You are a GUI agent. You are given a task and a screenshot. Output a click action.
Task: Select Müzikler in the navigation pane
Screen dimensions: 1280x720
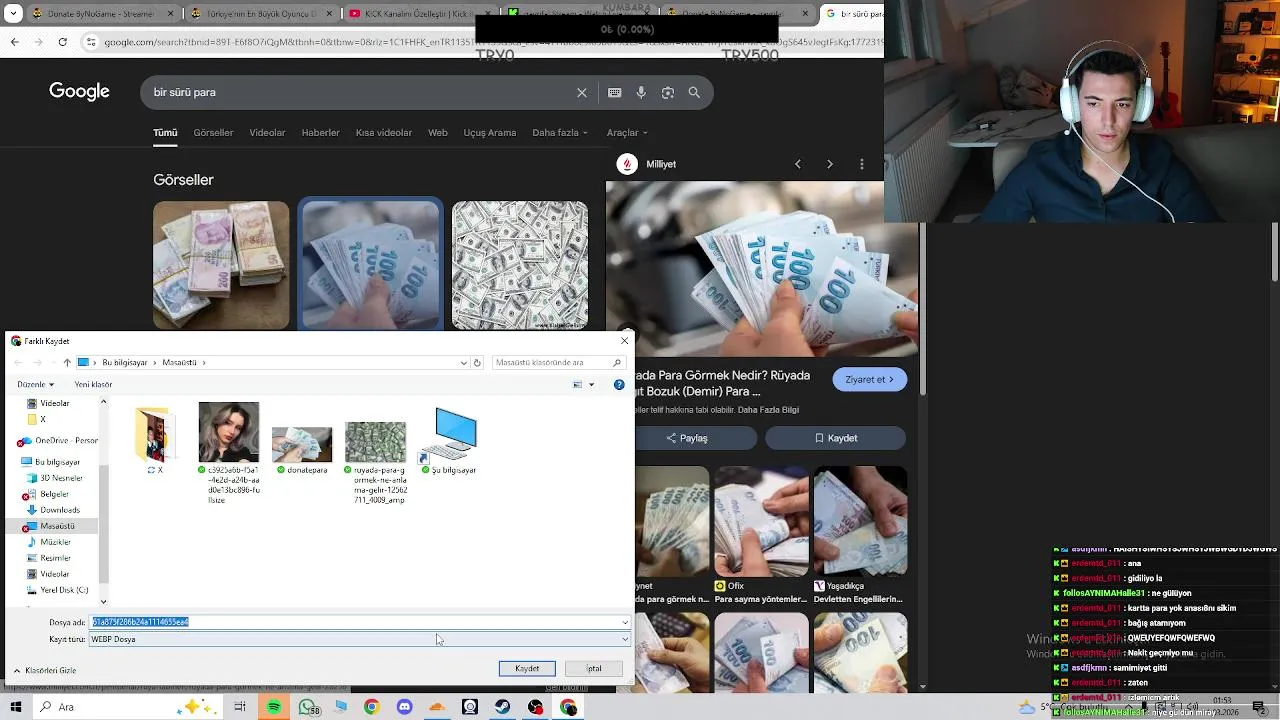[x=55, y=542]
